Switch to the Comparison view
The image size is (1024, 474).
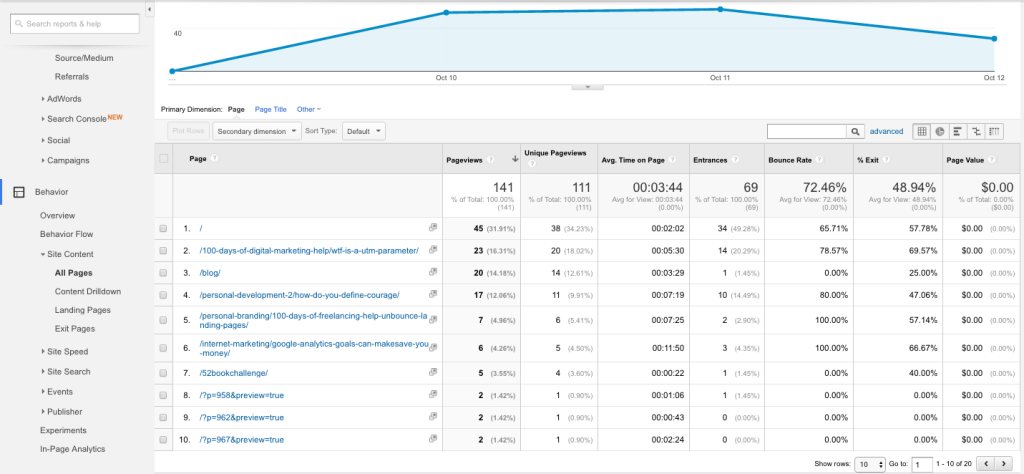tap(976, 131)
